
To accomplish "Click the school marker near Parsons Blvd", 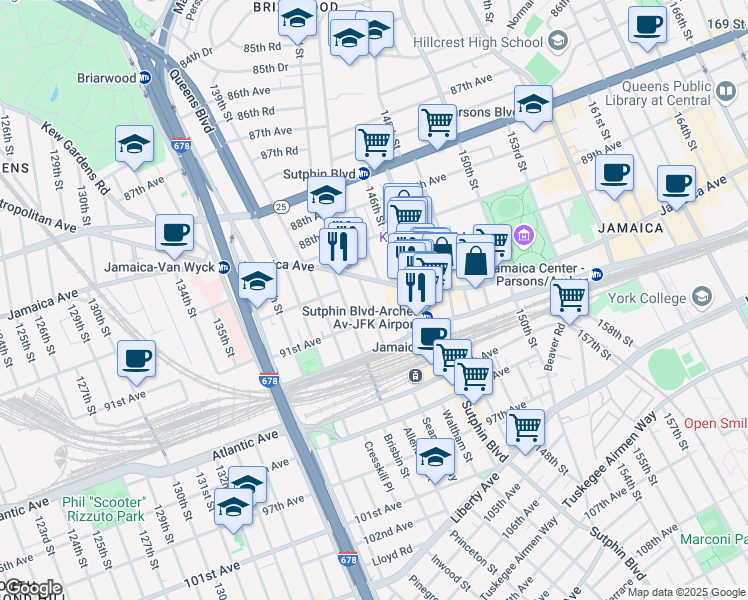I will 533,106.
